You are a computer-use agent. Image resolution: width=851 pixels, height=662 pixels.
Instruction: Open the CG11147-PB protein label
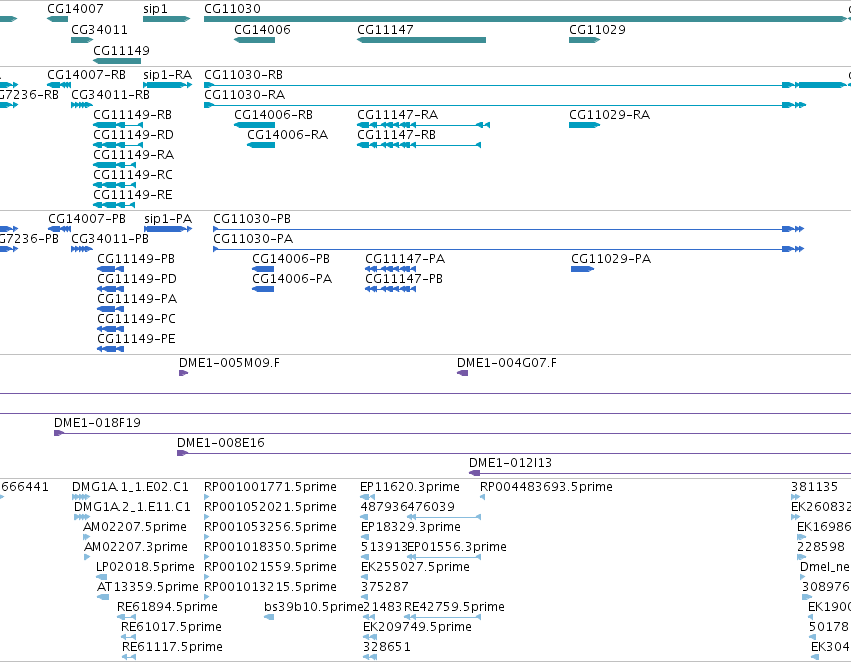coord(404,279)
